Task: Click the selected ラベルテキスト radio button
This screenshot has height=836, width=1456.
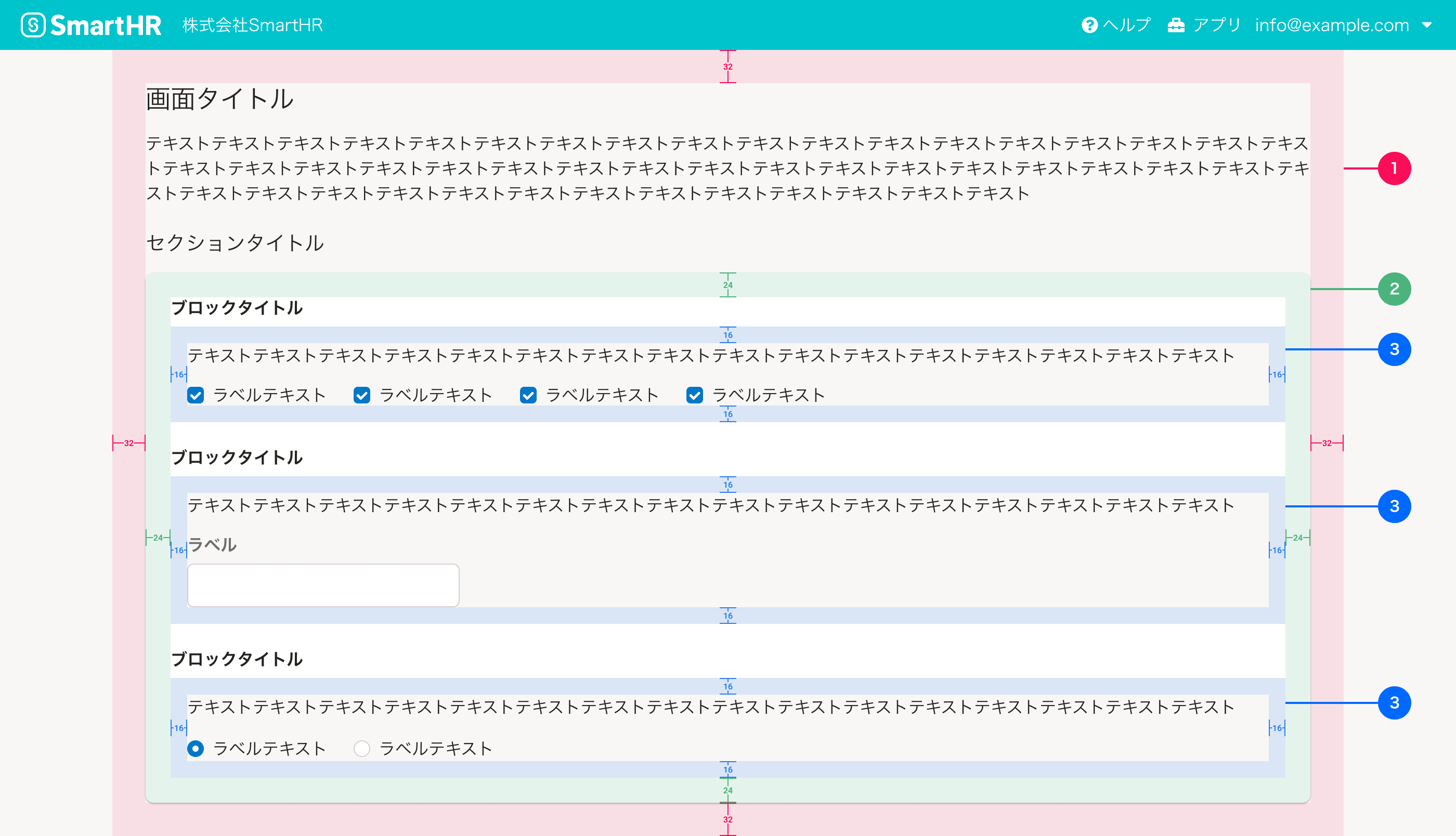Action: click(x=196, y=748)
